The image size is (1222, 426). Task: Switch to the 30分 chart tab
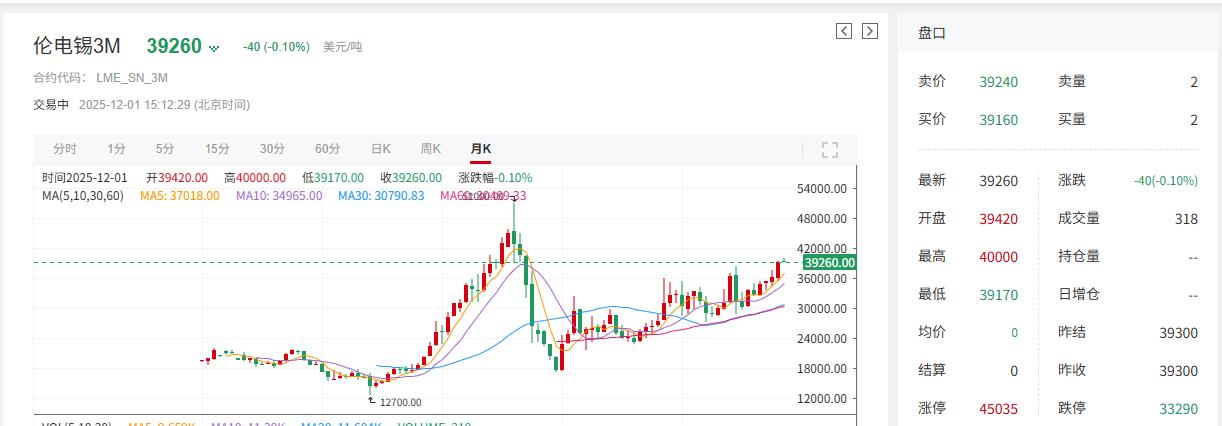(x=272, y=149)
